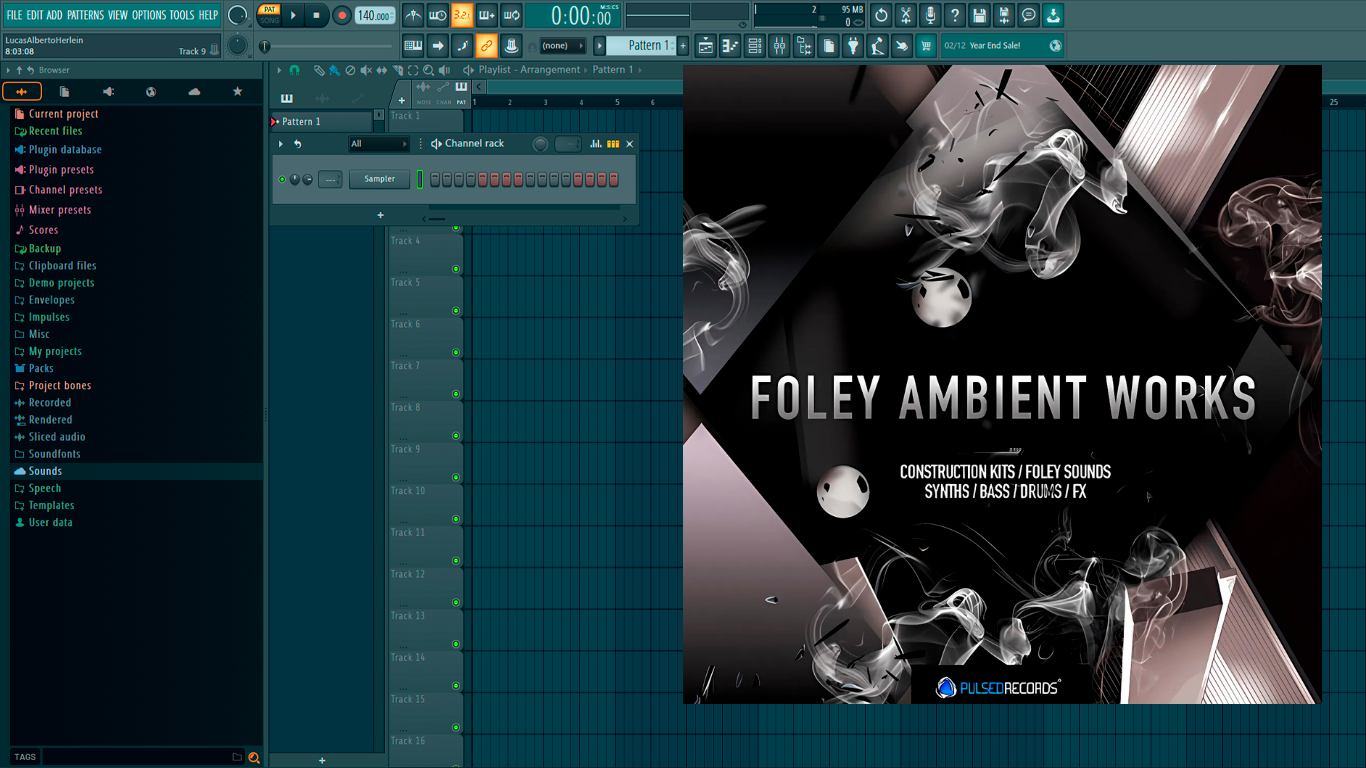Arm the red record button

342,15
